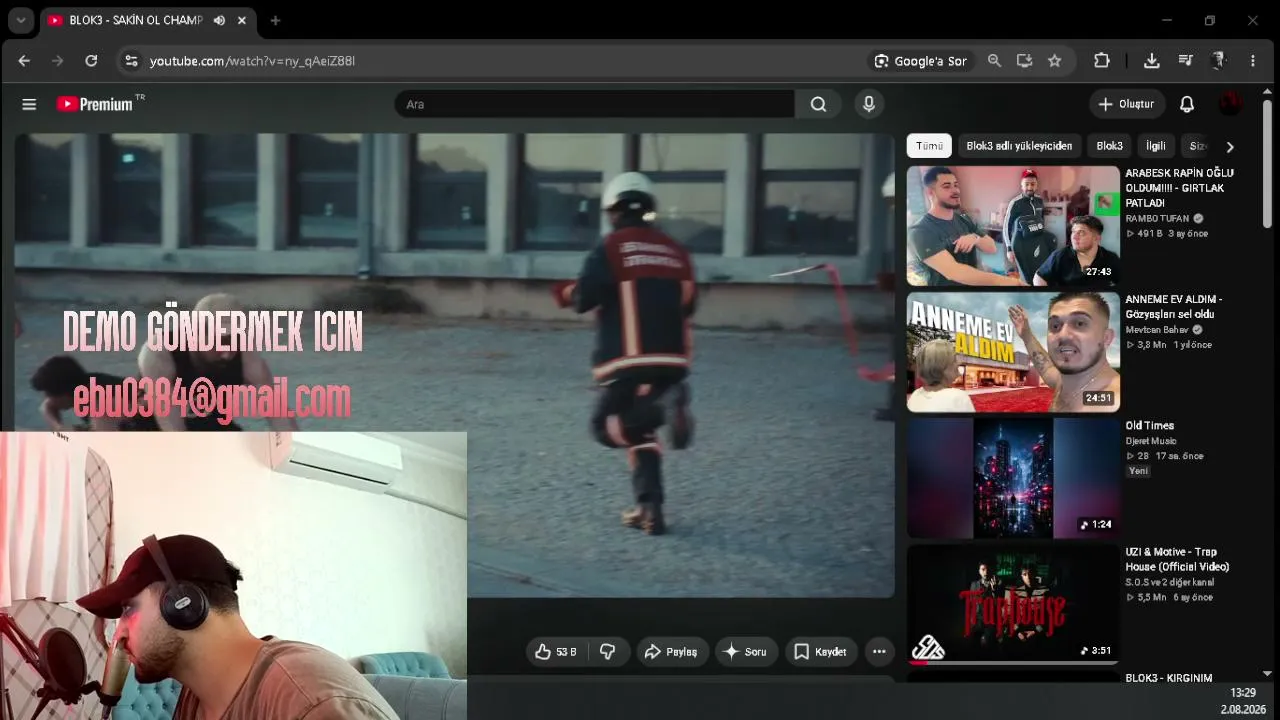Start voice search with the microphone icon

[868, 104]
